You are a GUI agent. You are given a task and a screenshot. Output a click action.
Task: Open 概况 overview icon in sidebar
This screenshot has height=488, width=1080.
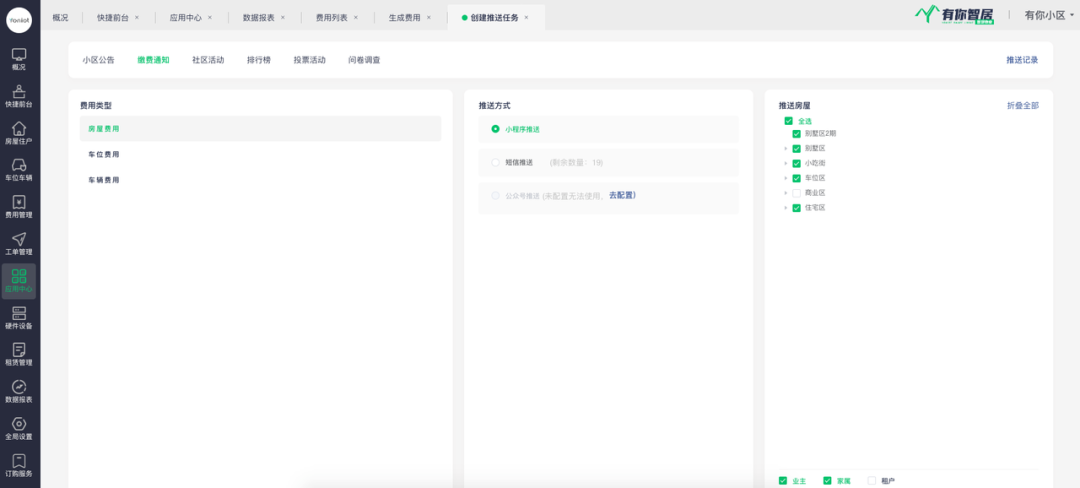click(x=19, y=55)
